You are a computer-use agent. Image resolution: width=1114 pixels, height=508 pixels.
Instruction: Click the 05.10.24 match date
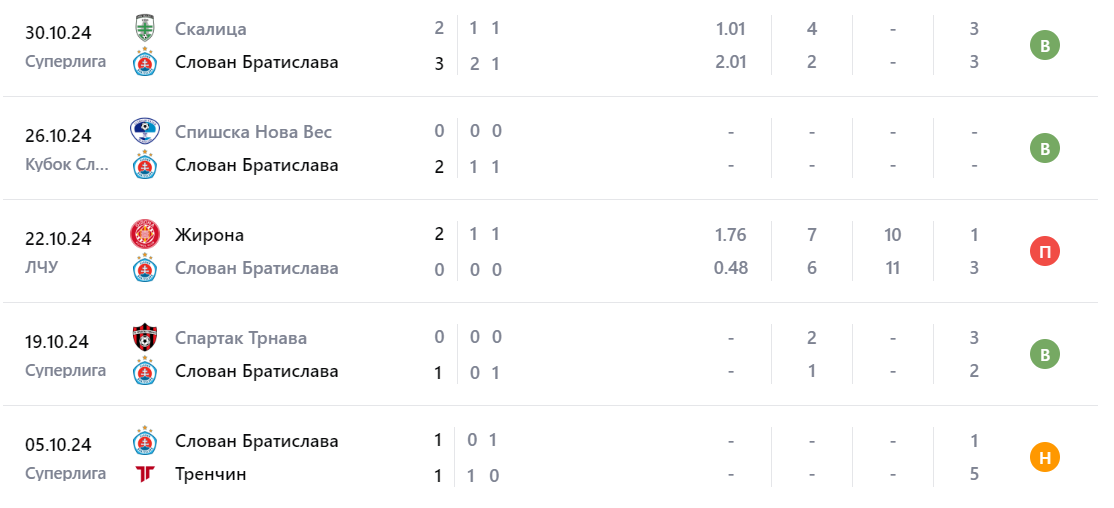click(58, 445)
